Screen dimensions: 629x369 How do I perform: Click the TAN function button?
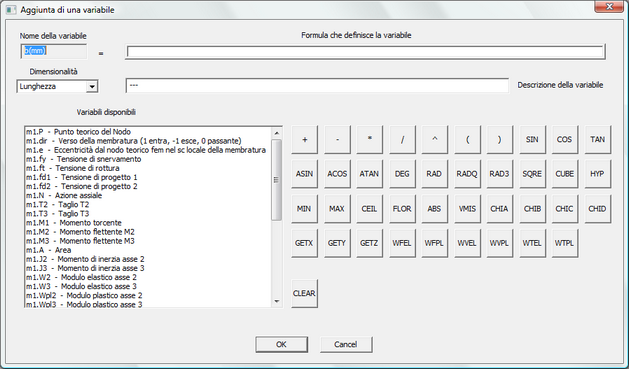click(598, 139)
